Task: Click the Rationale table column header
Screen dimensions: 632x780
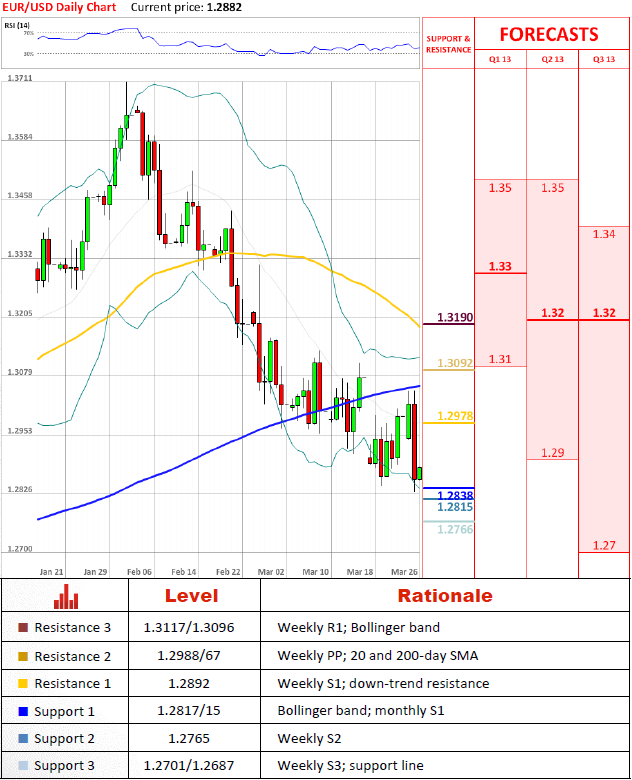Action: [445, 595]
